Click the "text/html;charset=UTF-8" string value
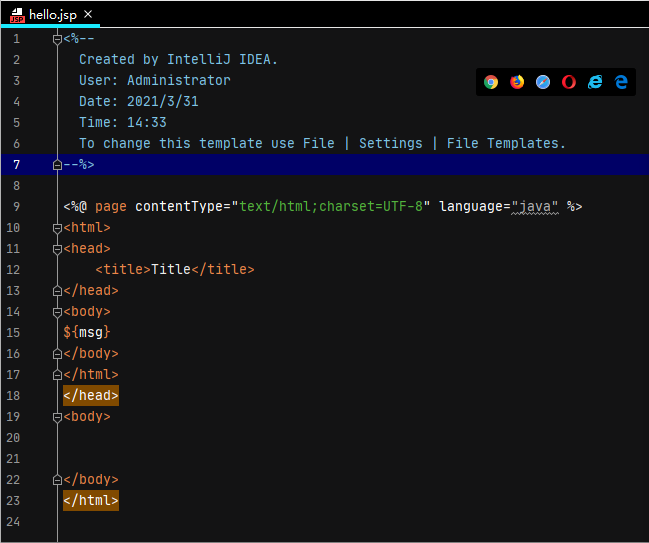The image size is (649, 543). [x=331, y=207]
